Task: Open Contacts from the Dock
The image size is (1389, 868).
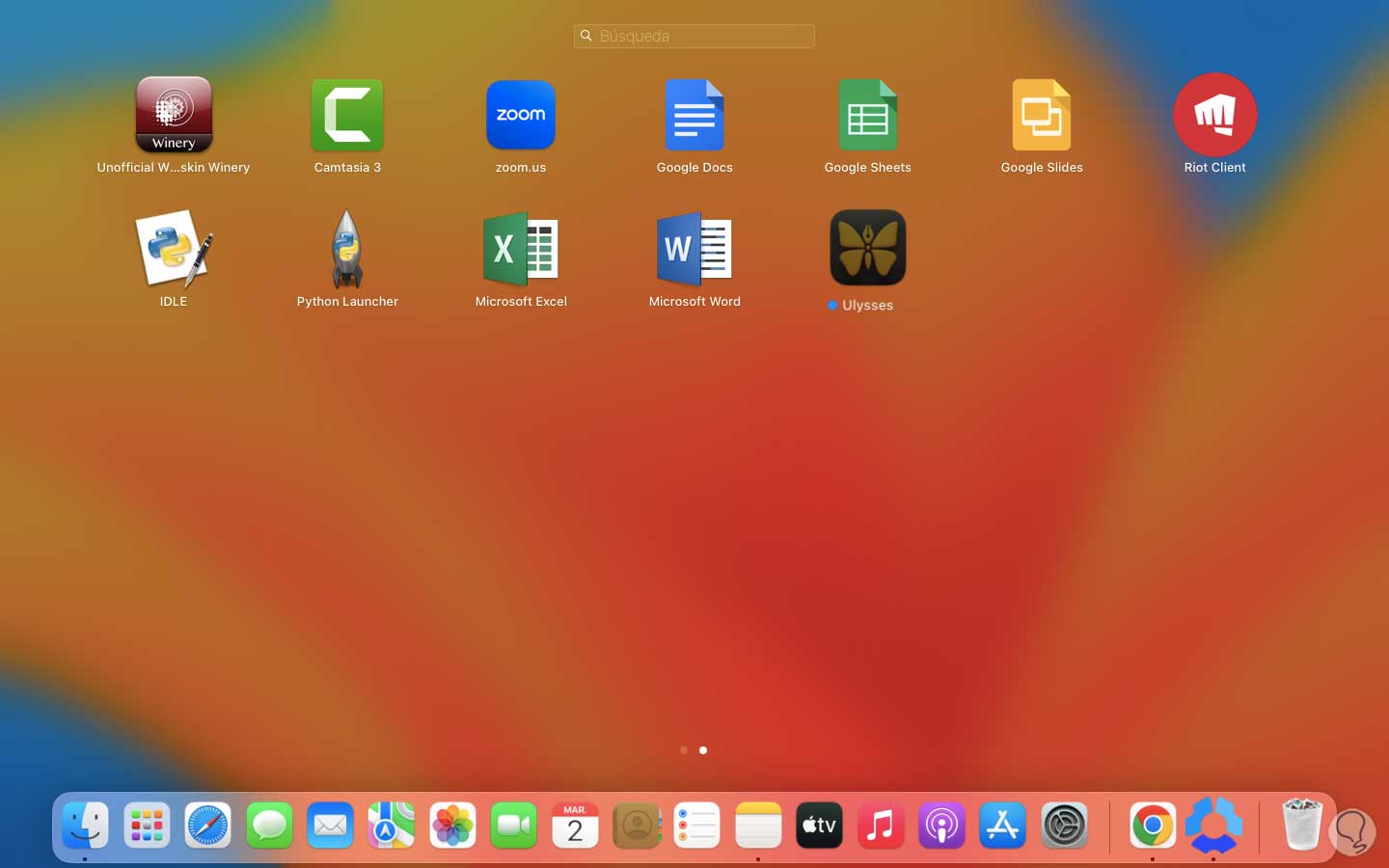Action: coord(637,826)
